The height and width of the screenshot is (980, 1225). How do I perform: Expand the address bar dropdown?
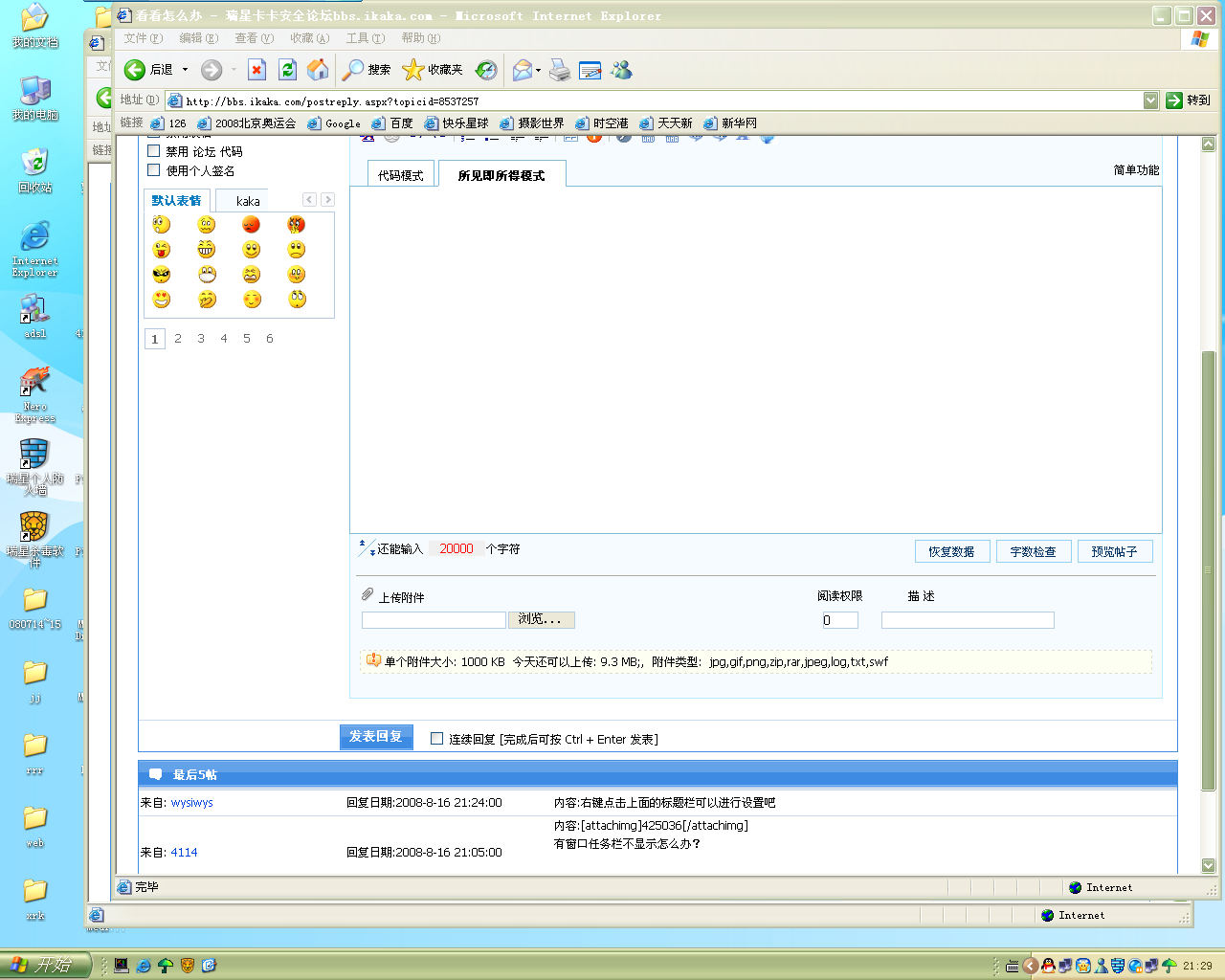[x=1150, y=100]
